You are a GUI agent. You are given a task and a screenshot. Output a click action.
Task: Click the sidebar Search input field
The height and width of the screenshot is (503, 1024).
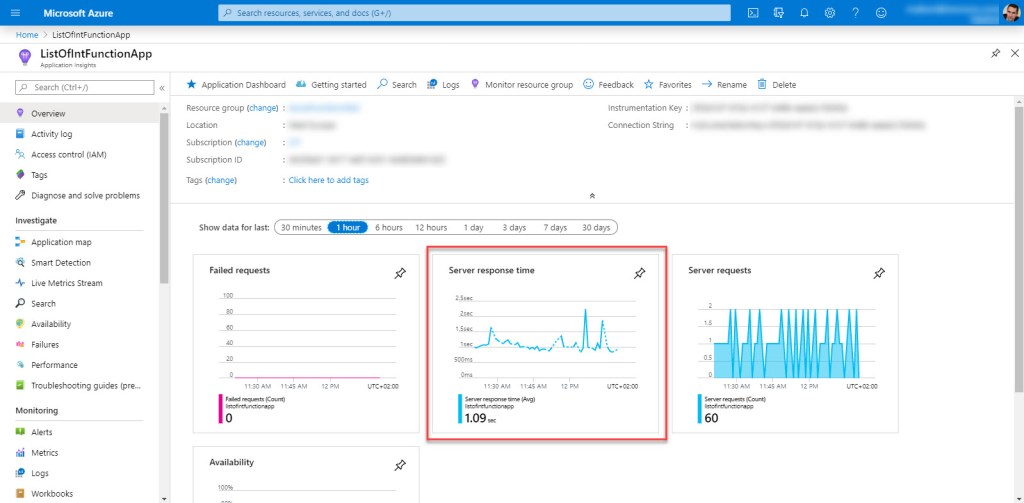85,88
